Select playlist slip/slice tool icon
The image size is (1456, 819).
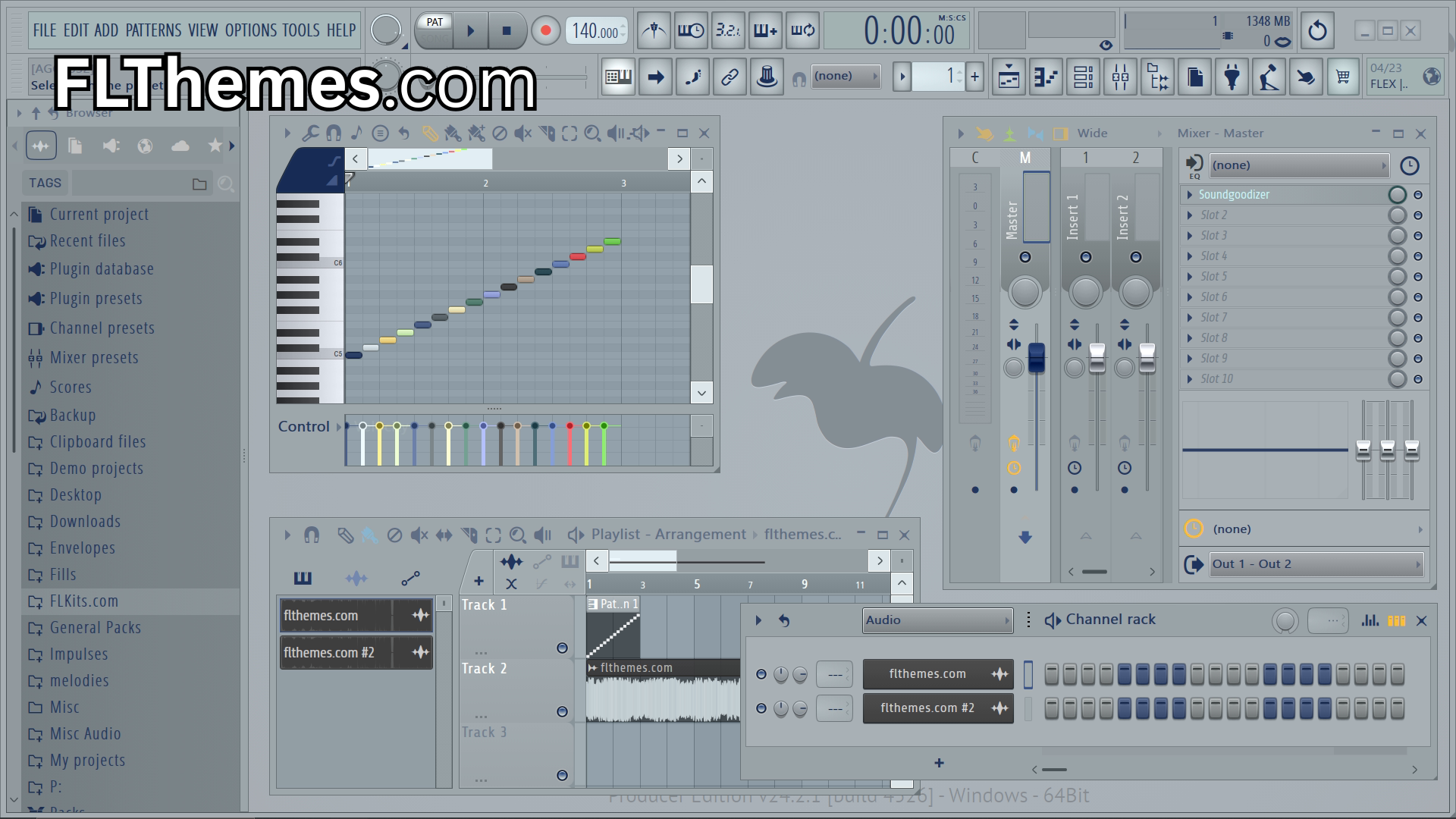(469, 535)
